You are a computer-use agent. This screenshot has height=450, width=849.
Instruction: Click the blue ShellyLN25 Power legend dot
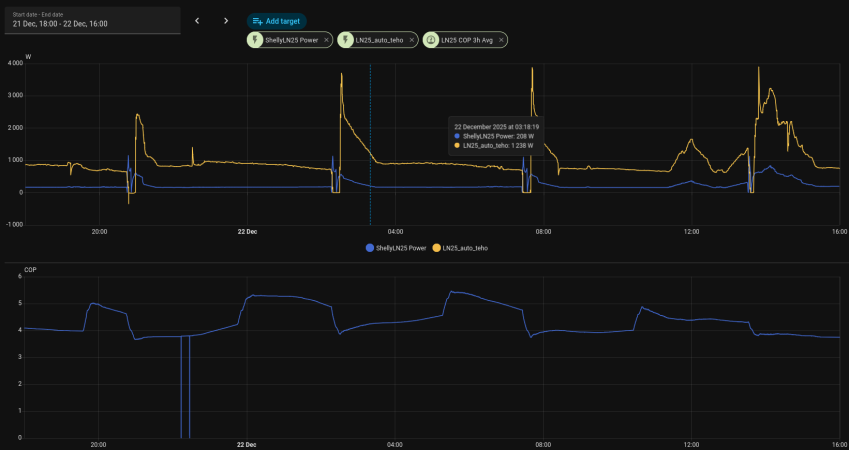[371, 247]
